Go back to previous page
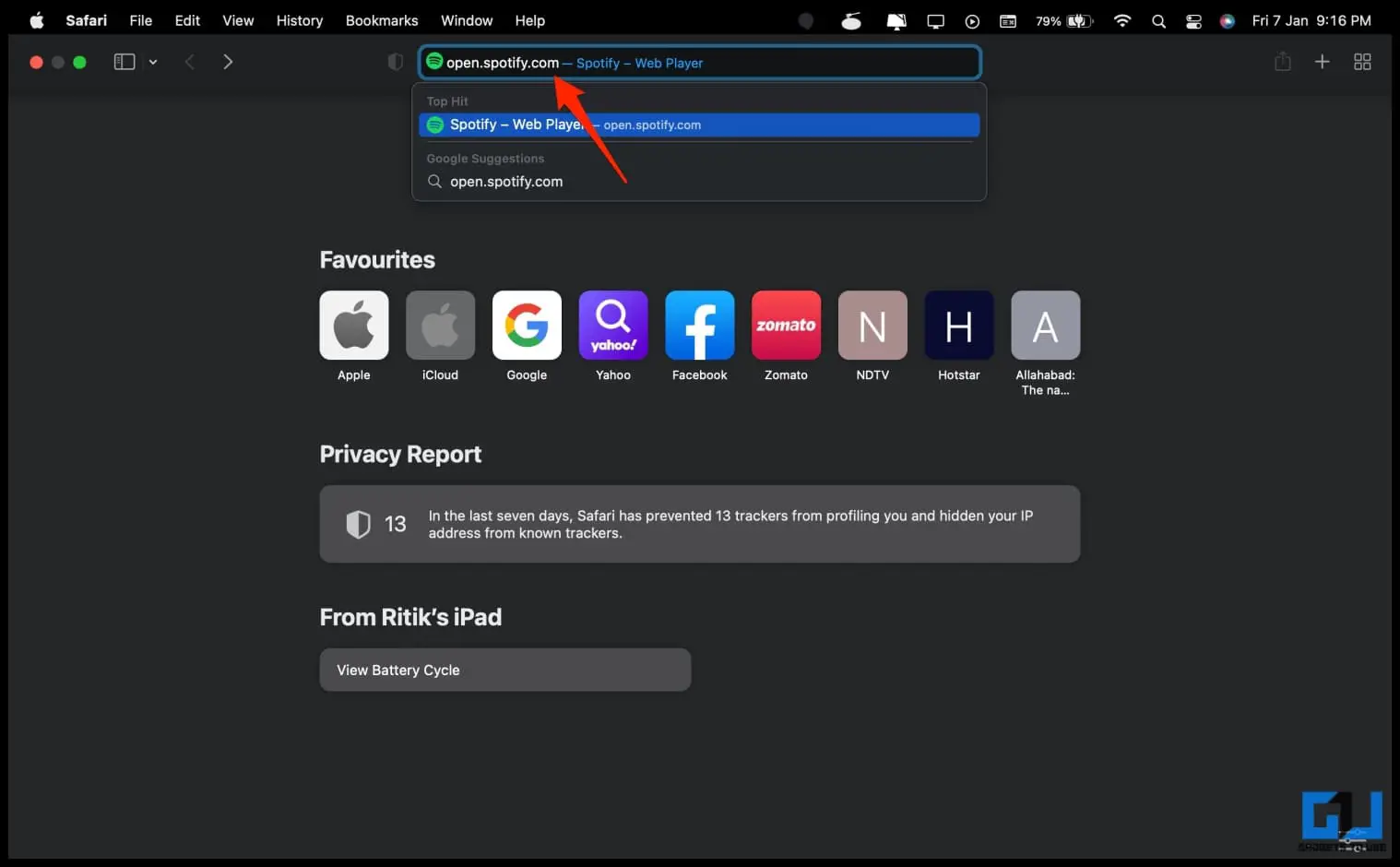The image size is (1400, 867). coord(190,62)
